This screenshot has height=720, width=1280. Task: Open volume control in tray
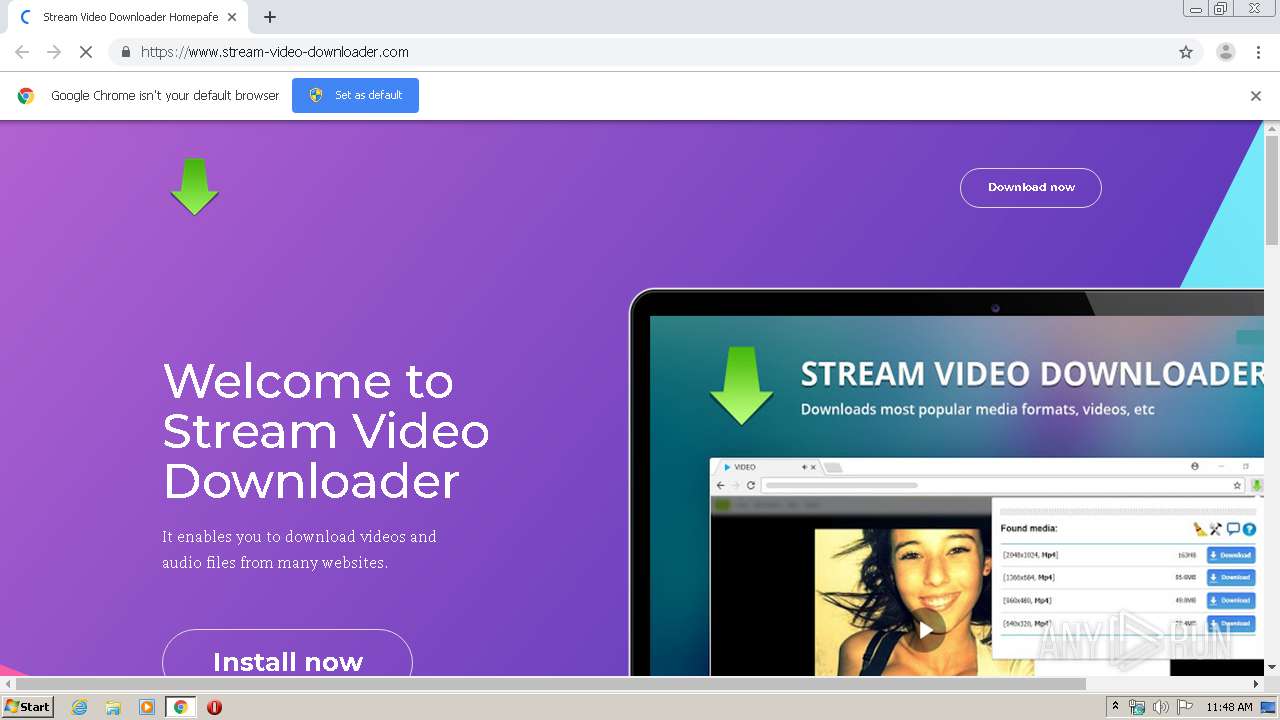coord(1161,707)
